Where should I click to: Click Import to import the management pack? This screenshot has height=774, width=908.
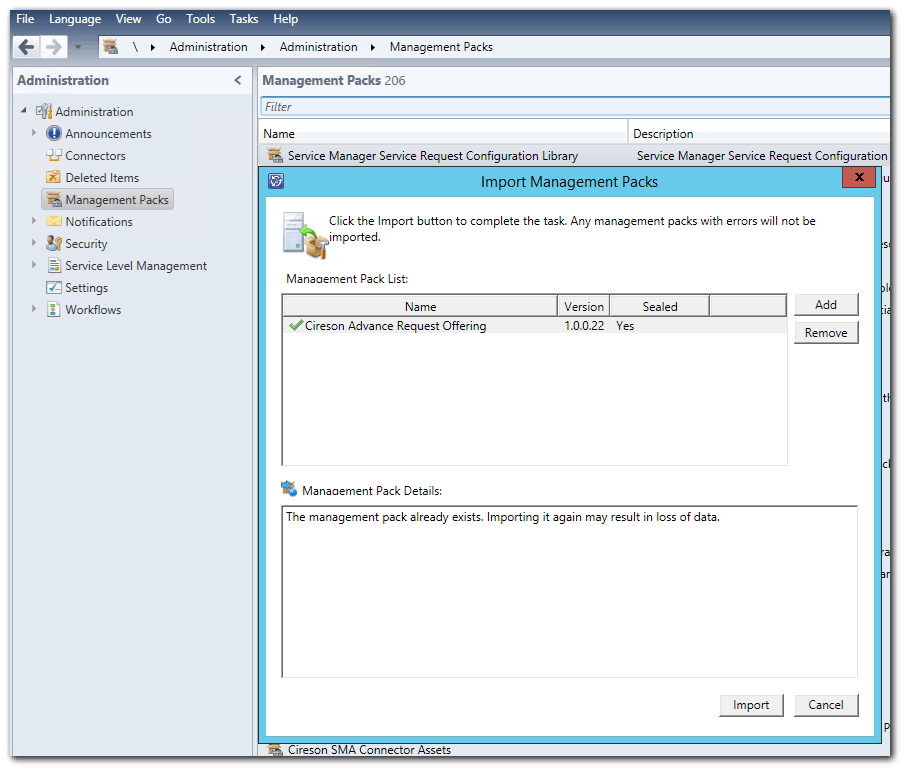(751, 705)
